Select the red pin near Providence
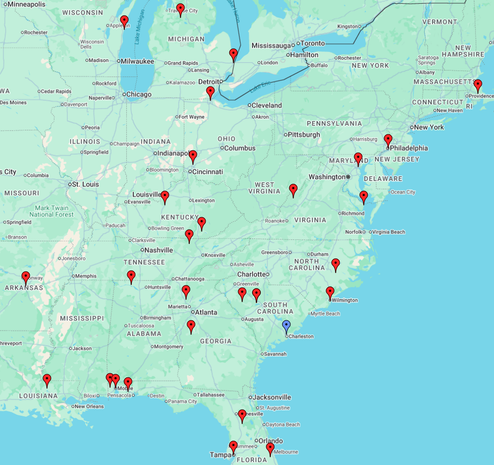Viewport: 494px width, 465px height. click(x=478, y=86)
